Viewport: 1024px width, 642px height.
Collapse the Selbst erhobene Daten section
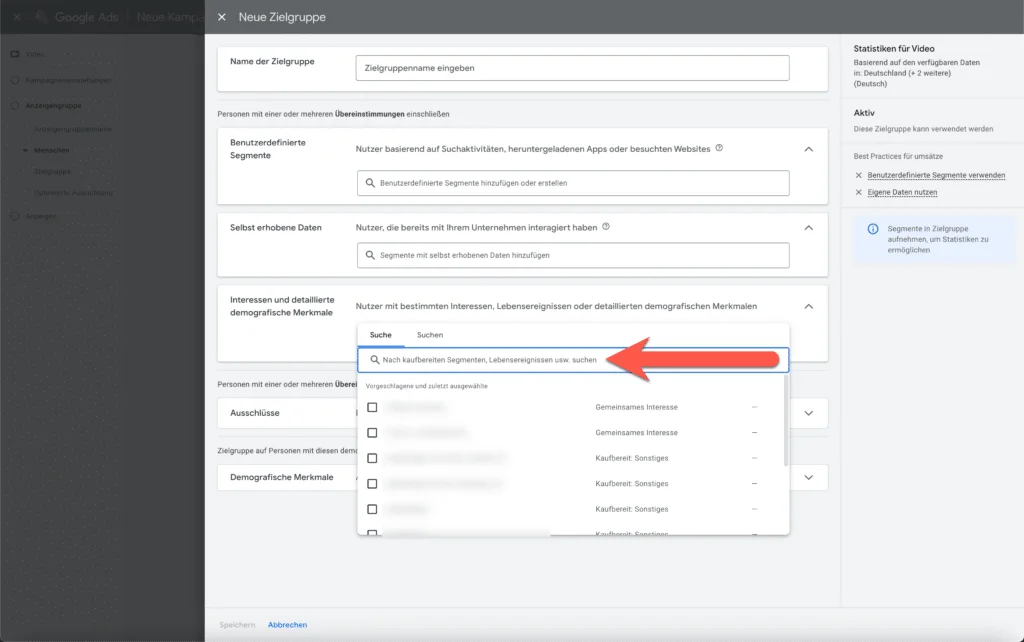808,228
